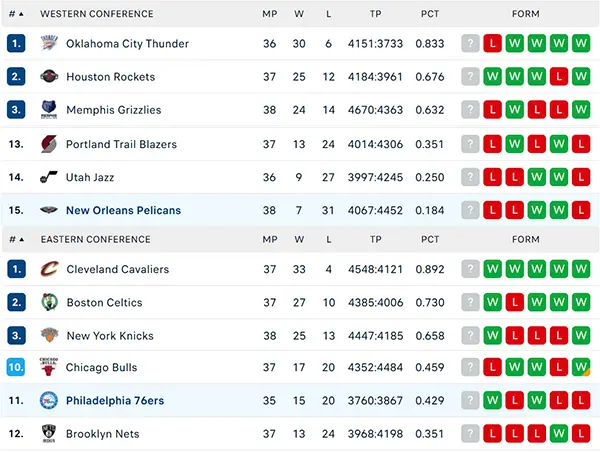Open Rockets' red L form result
Screen dimensions: 600x452
pos(559,77)
